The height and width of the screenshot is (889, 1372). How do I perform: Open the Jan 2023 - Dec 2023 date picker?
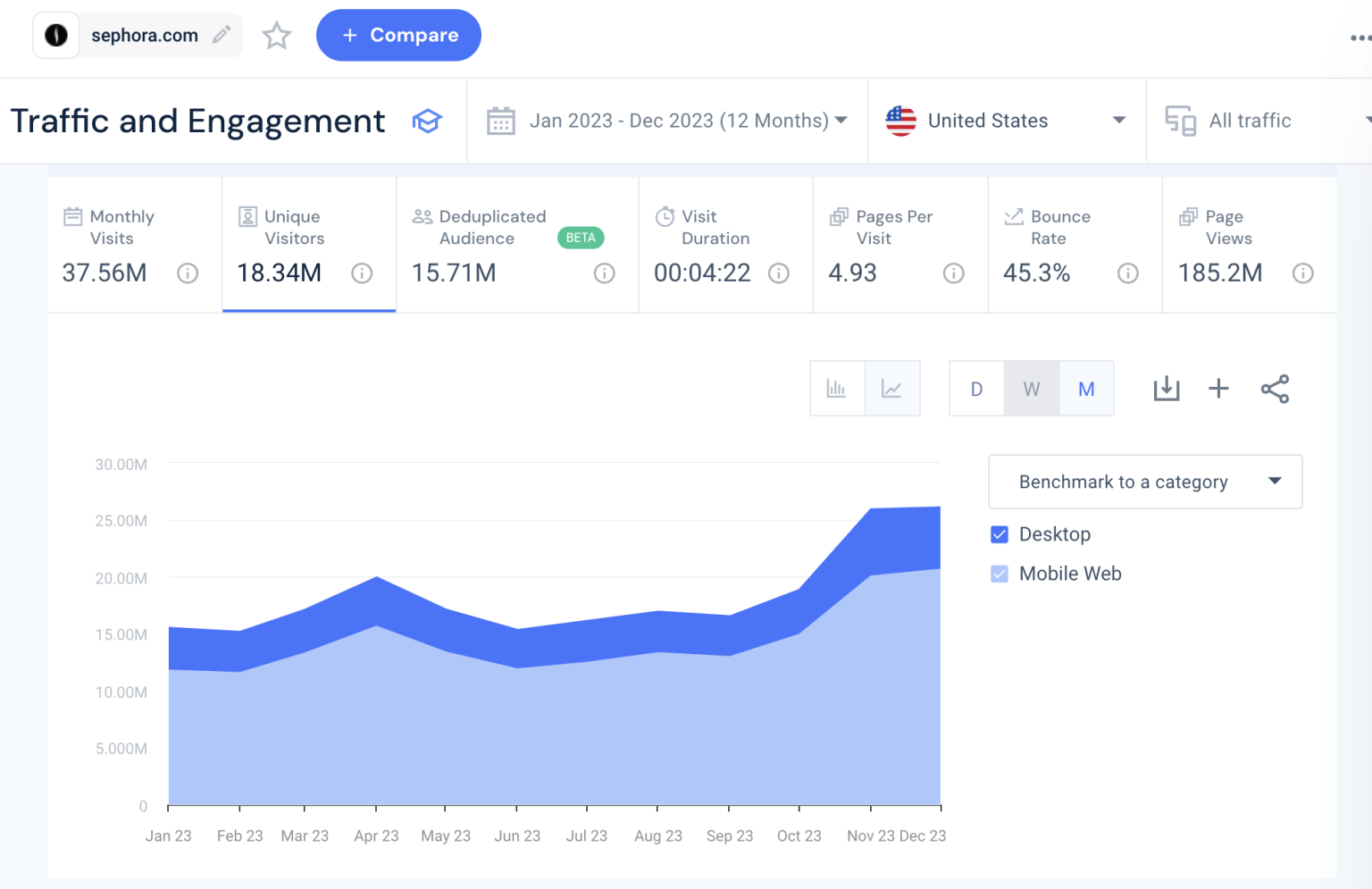pos(667,121)
